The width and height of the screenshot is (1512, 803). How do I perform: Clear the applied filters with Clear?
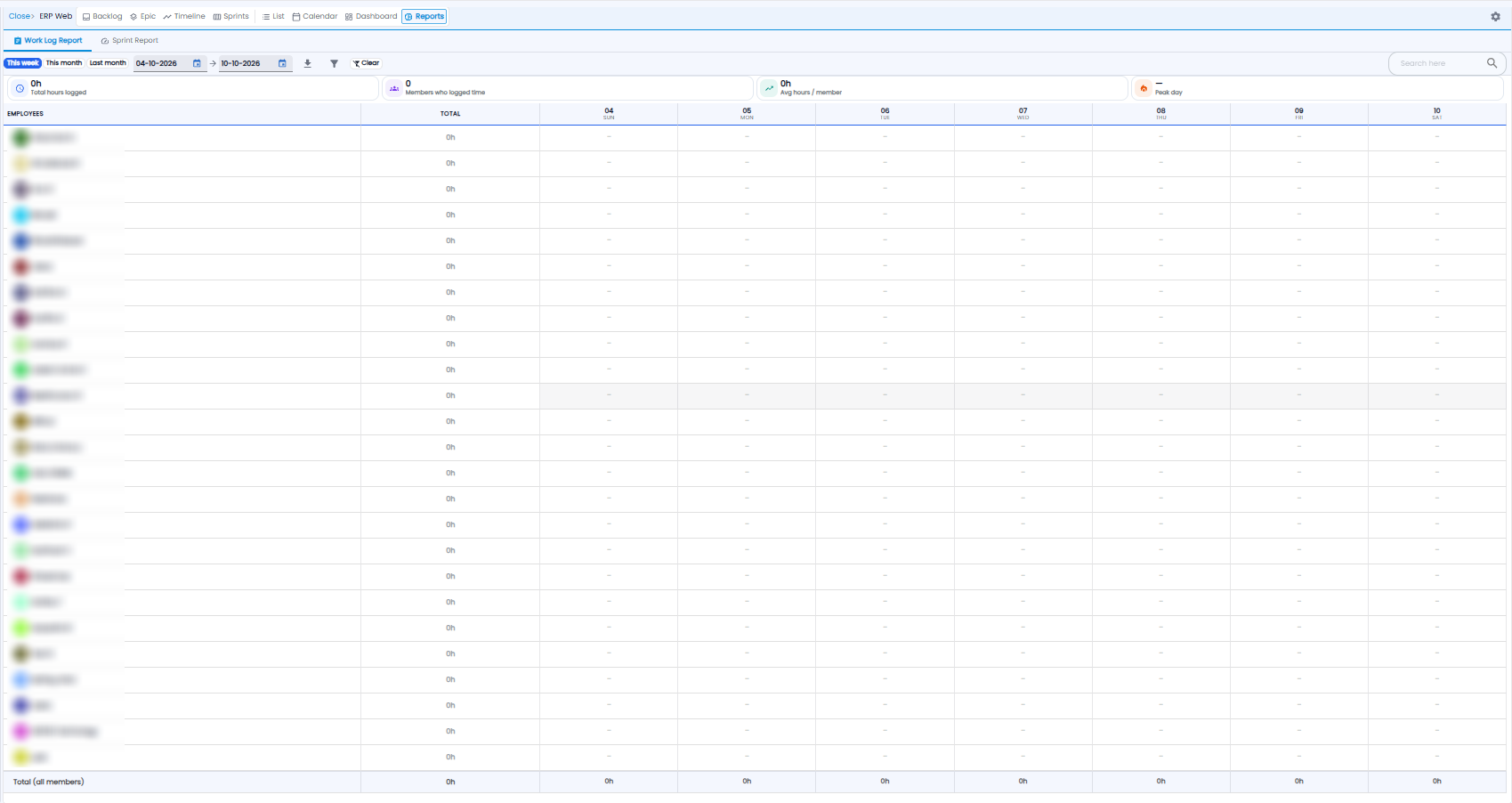pos(366,63)
